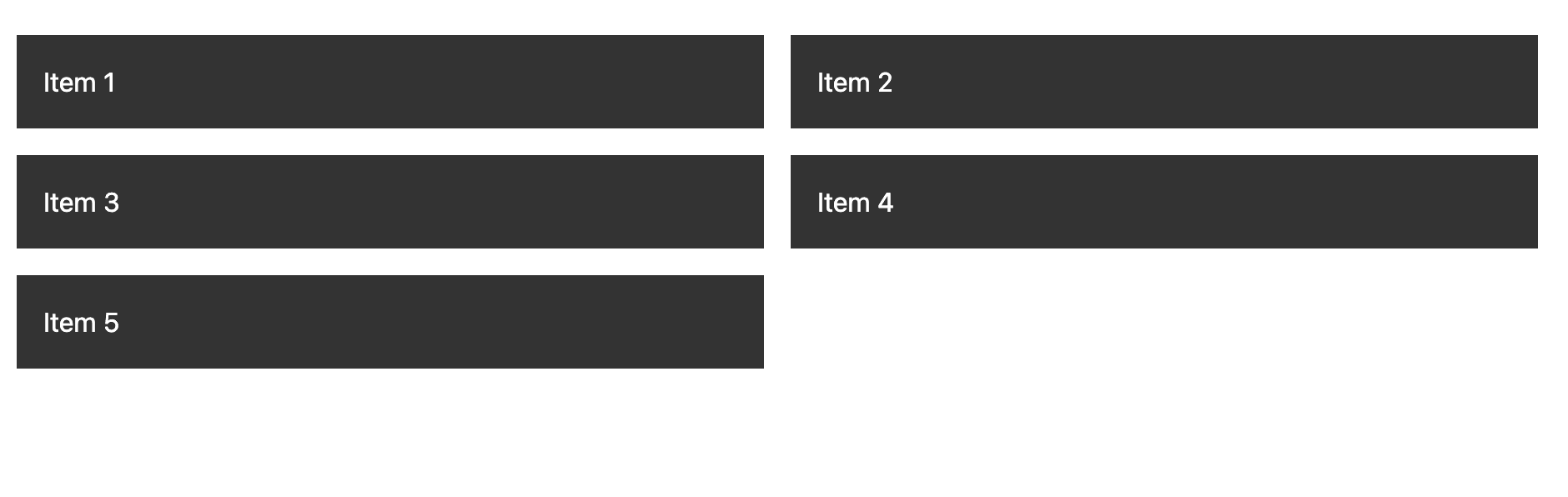The width and height of the screenshot is (1568, 497).
Task: Click the "Item 4" text label
Action: (x=855, y=203)
